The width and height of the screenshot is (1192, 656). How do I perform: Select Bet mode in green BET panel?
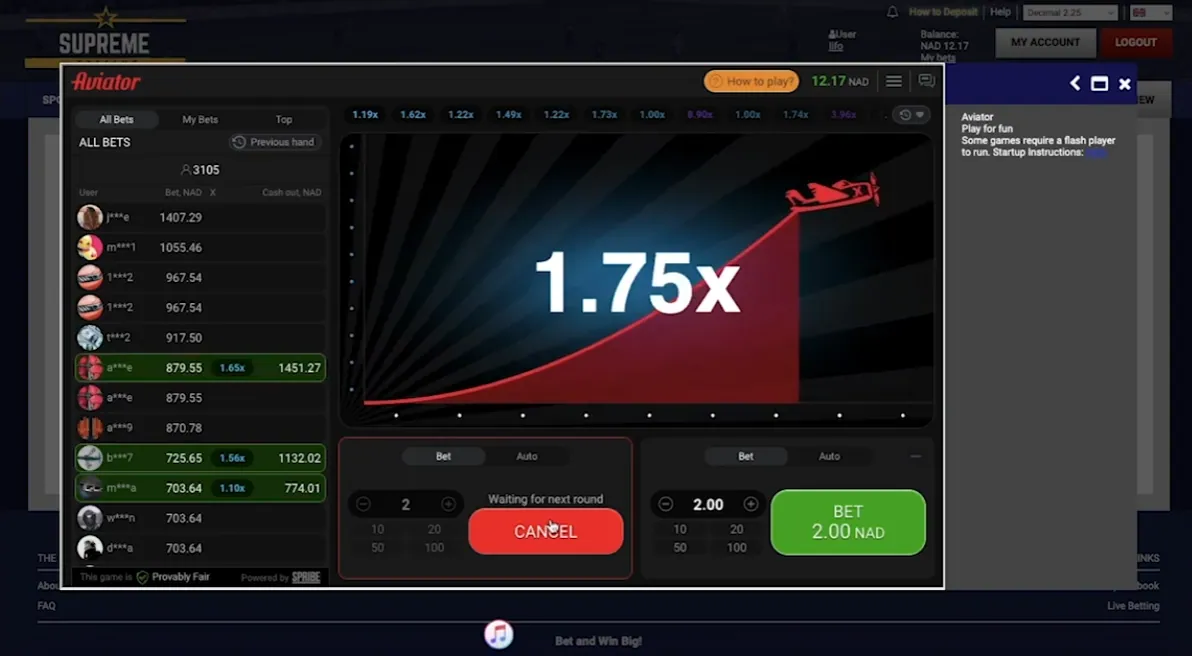746,456
